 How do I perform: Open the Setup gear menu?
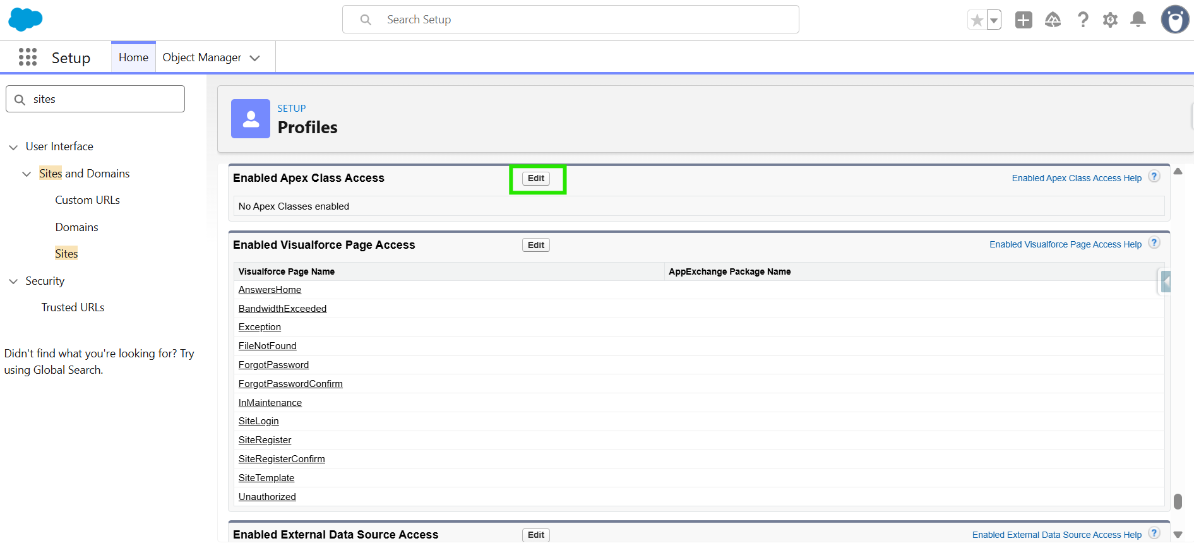point(1110,20)
